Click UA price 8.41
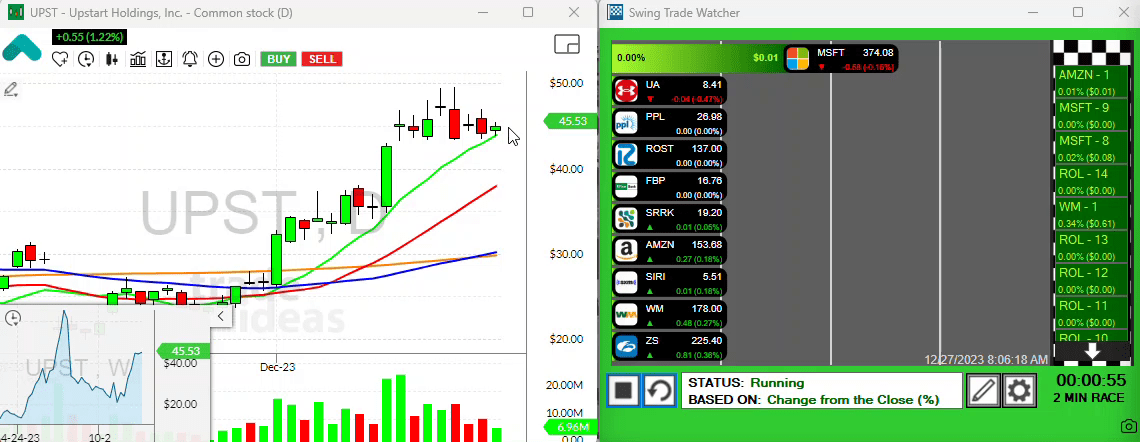This screenshot has width=1140, height=442. tap(711, 84)
